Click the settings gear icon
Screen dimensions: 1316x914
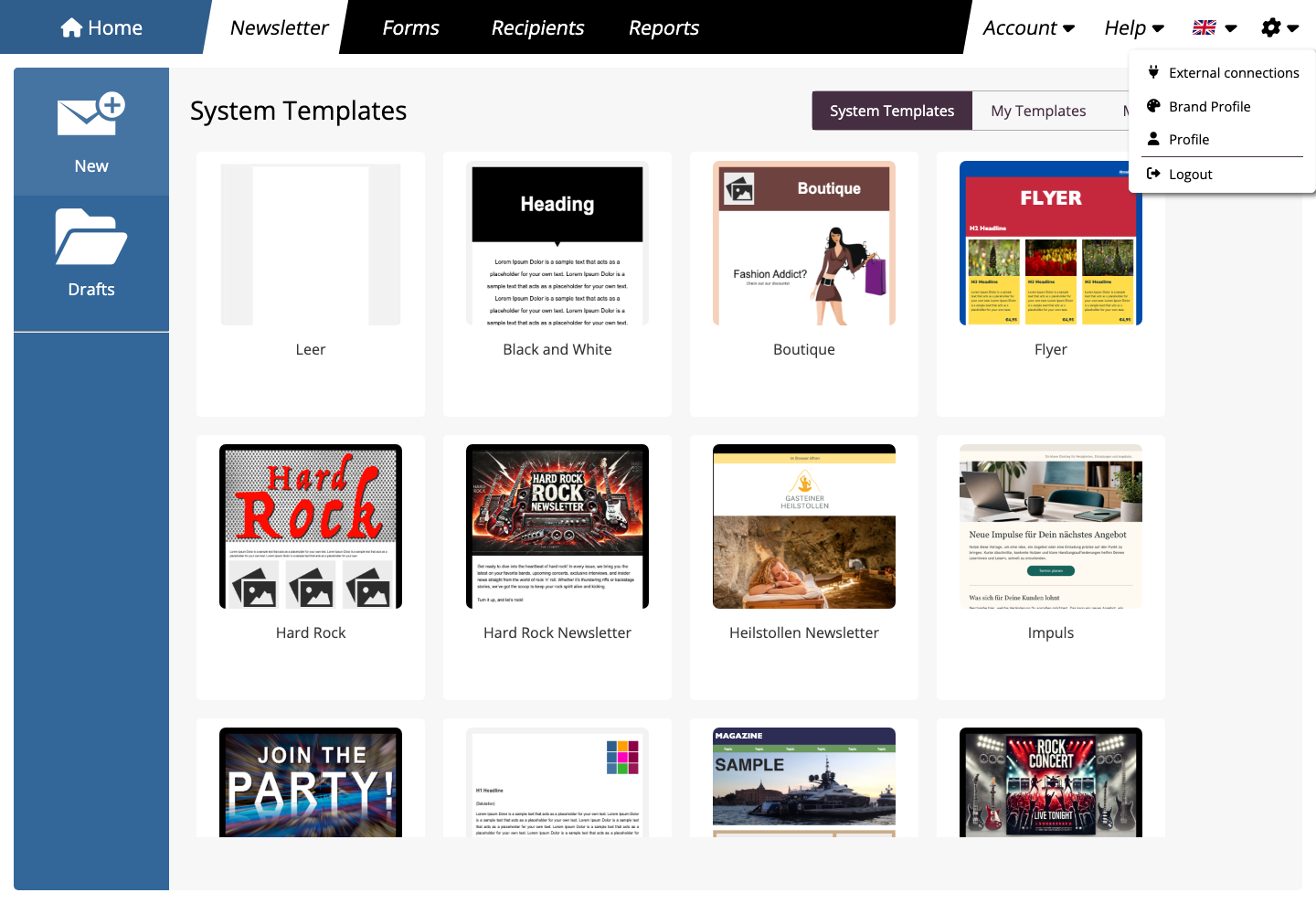tap(1270, 27)
